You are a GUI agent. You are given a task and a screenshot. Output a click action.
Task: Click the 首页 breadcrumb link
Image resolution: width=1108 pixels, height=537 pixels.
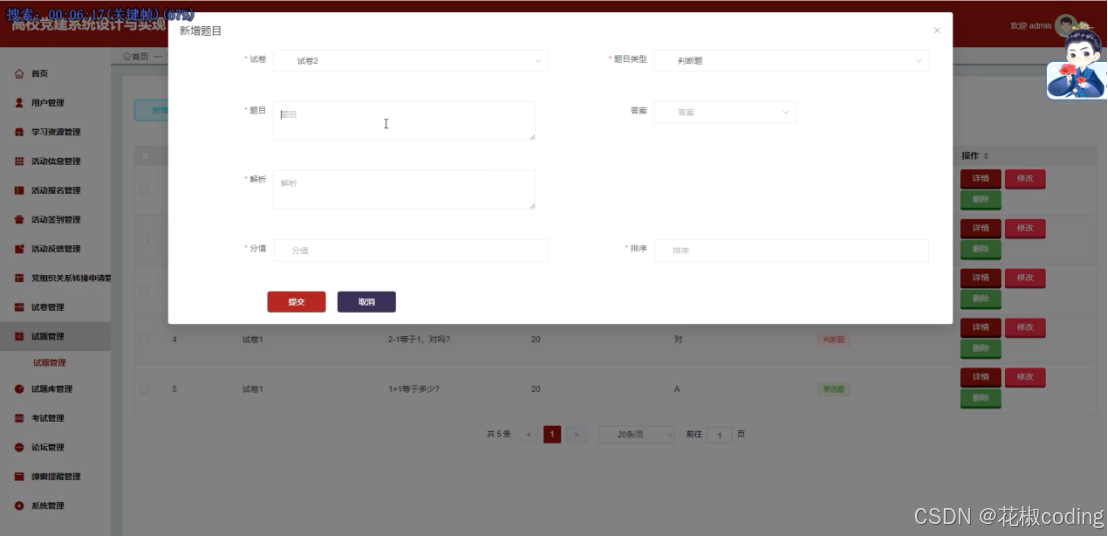click(x=140, y=57)
